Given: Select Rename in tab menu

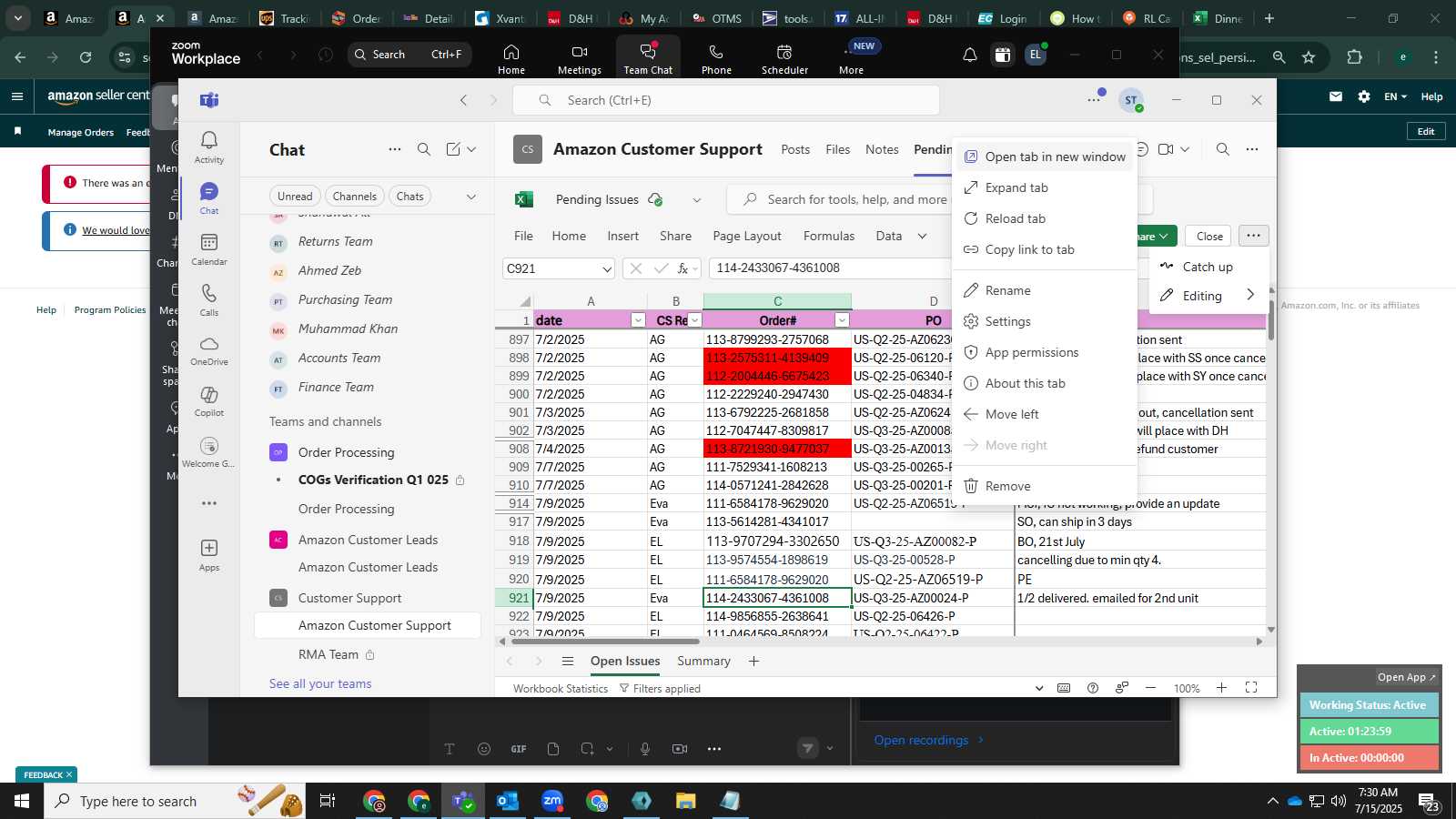Looking at the screenshot, I should tap(1045, 290).
